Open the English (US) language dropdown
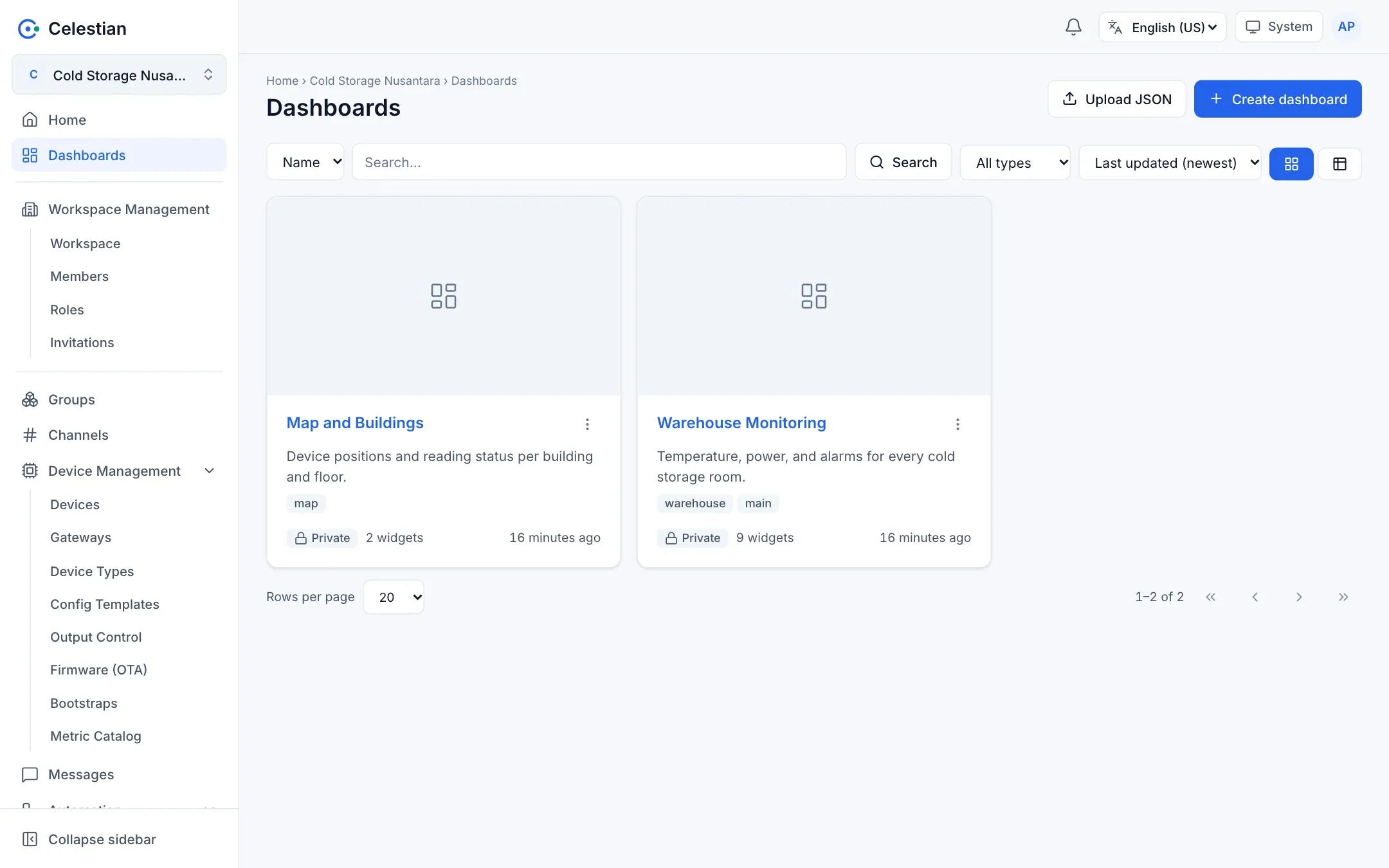Screen dimensions: 1389x868 (1162, 27)
